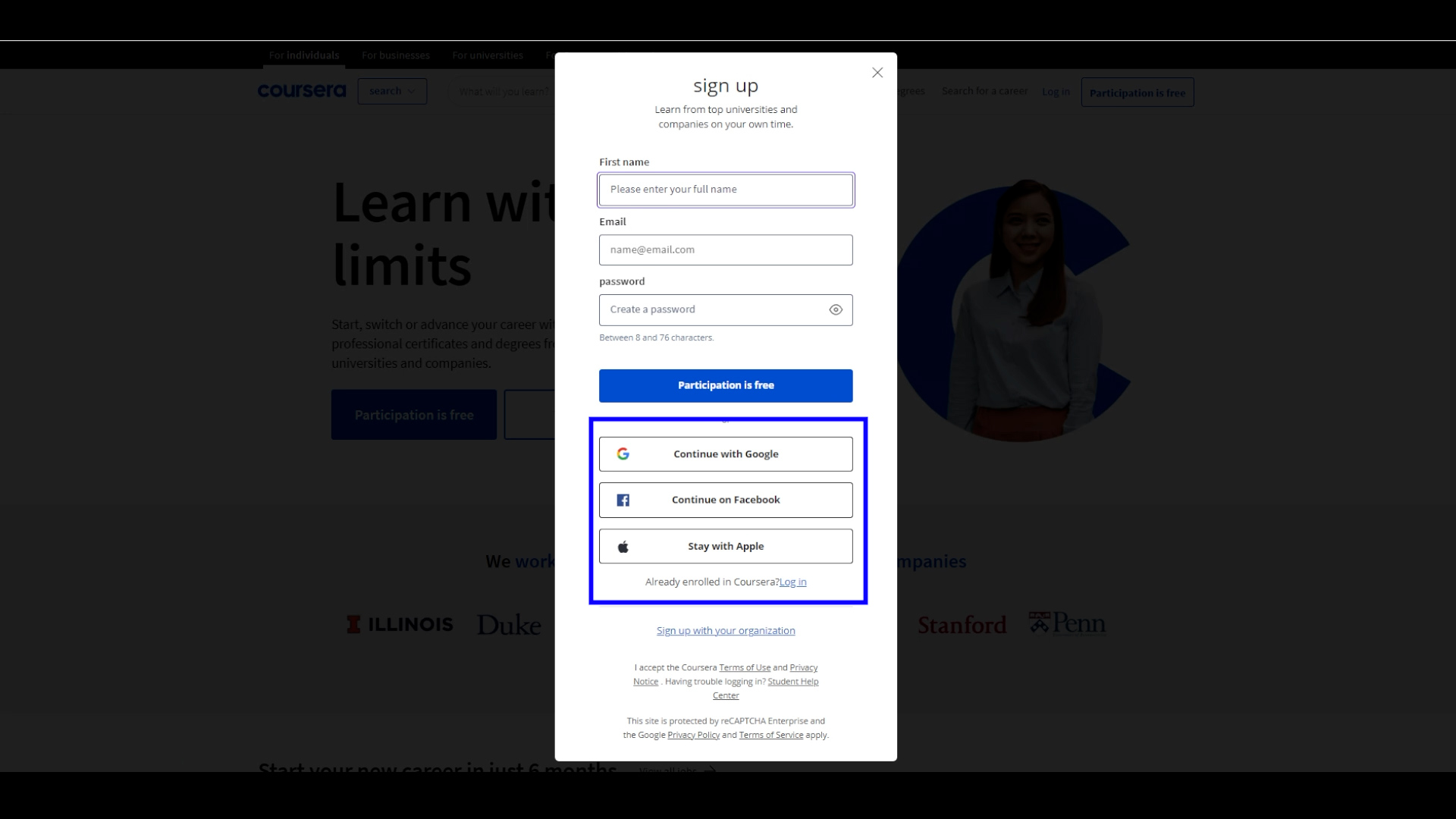Click the First name input field
Viewport: 1456px width, 819px height.
726,189
